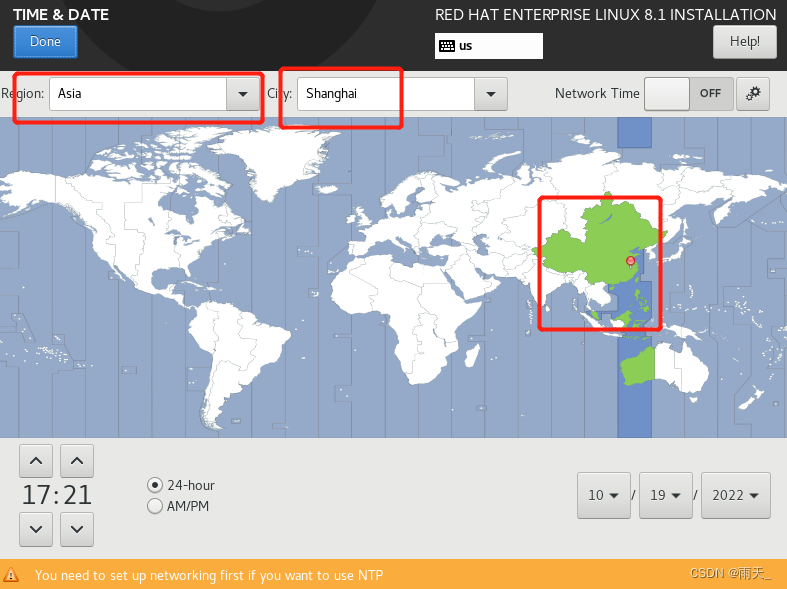Click the hour decrease down arrow
The image size is (787, 589).
36,529
